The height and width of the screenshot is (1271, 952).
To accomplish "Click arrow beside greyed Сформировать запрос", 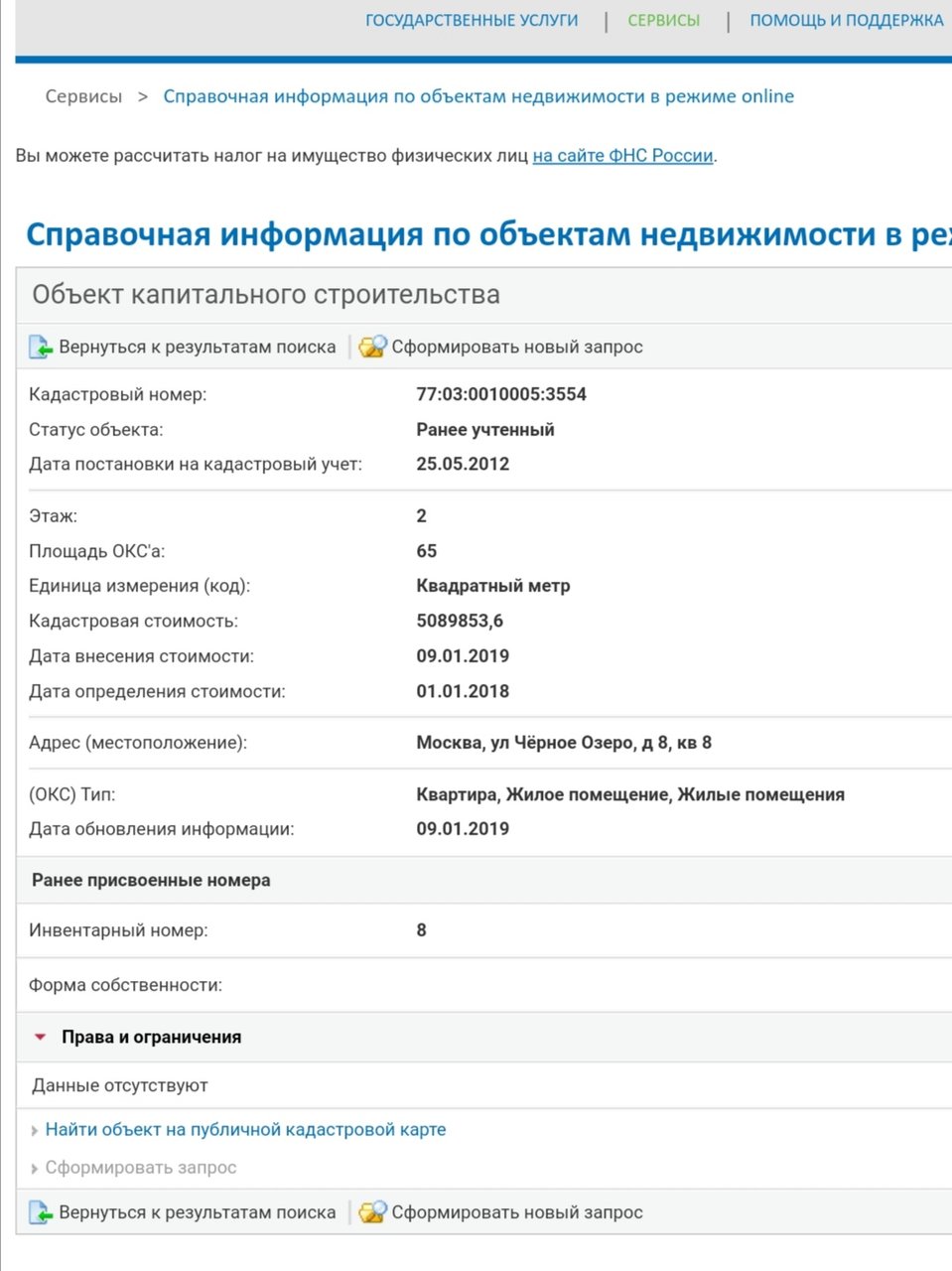I will click(35, 1169).
